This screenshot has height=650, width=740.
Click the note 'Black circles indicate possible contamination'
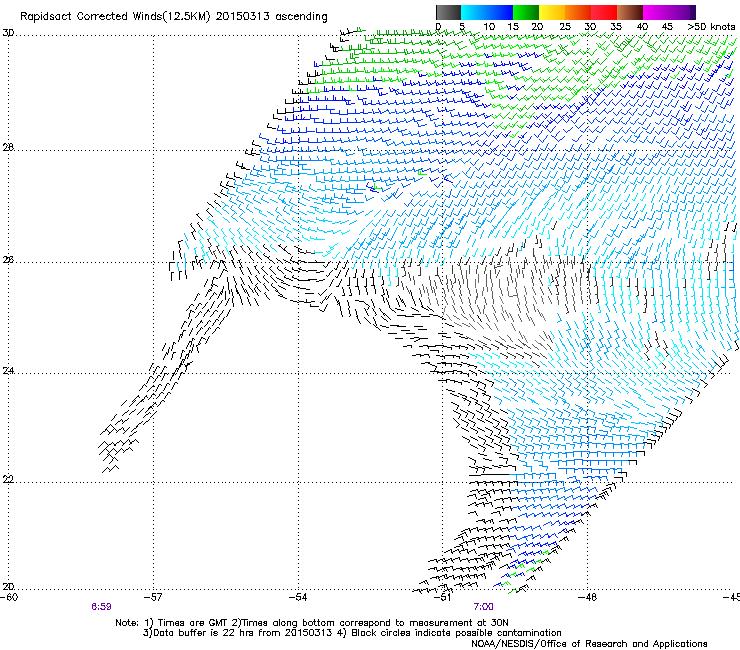[456, 633]
